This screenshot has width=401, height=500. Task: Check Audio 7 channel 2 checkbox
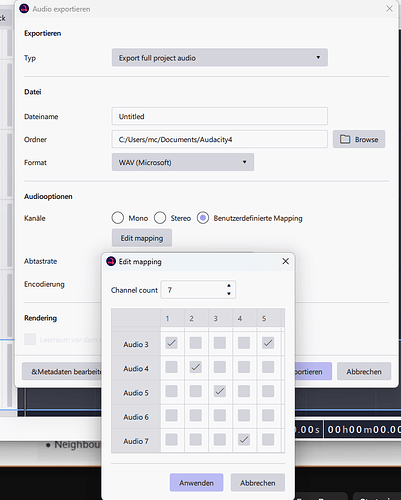click(x=196, y=440)
